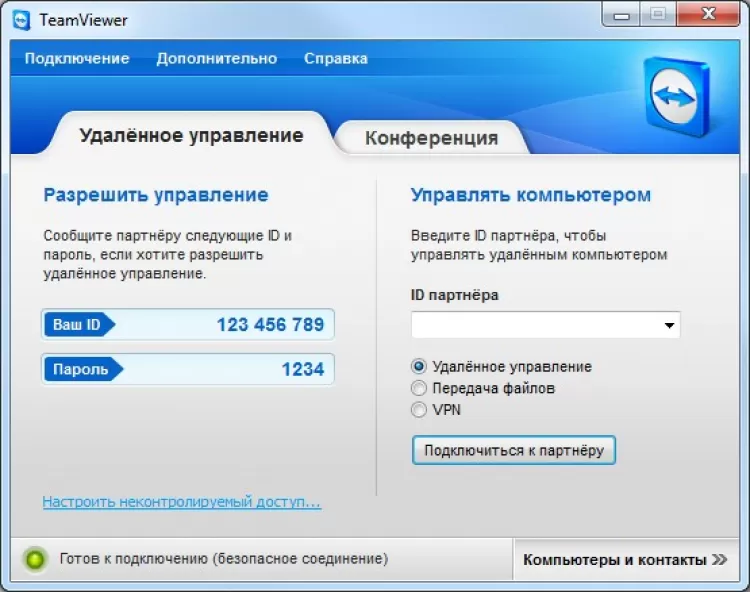
Task: Switch to the Конференция tab
Action: (431, 138)
